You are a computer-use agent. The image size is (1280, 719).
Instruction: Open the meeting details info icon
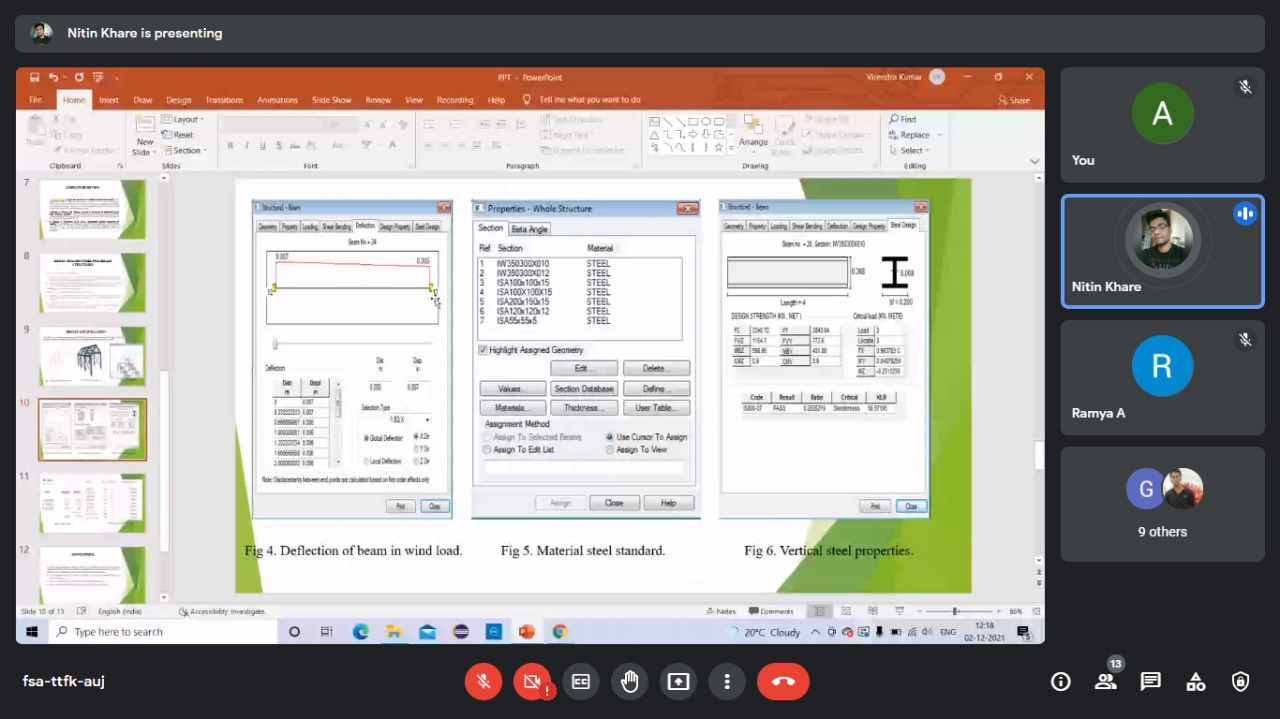(x=1061, y=682)
